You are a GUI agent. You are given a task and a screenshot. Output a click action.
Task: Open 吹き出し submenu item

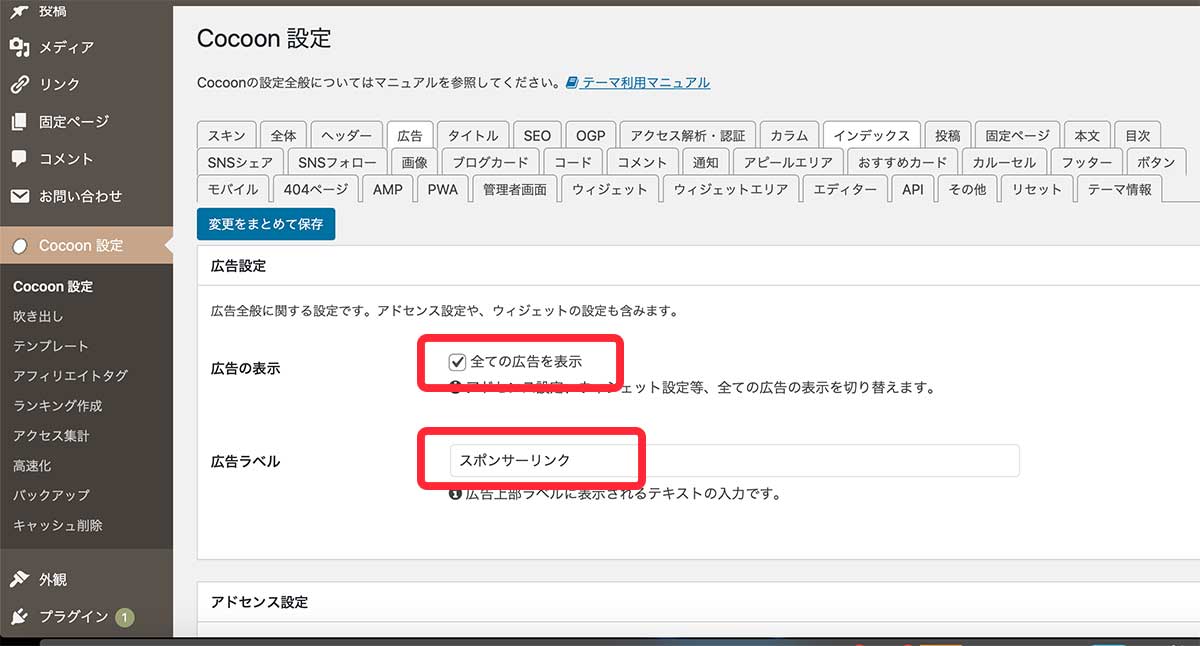(x=38, y=316)
